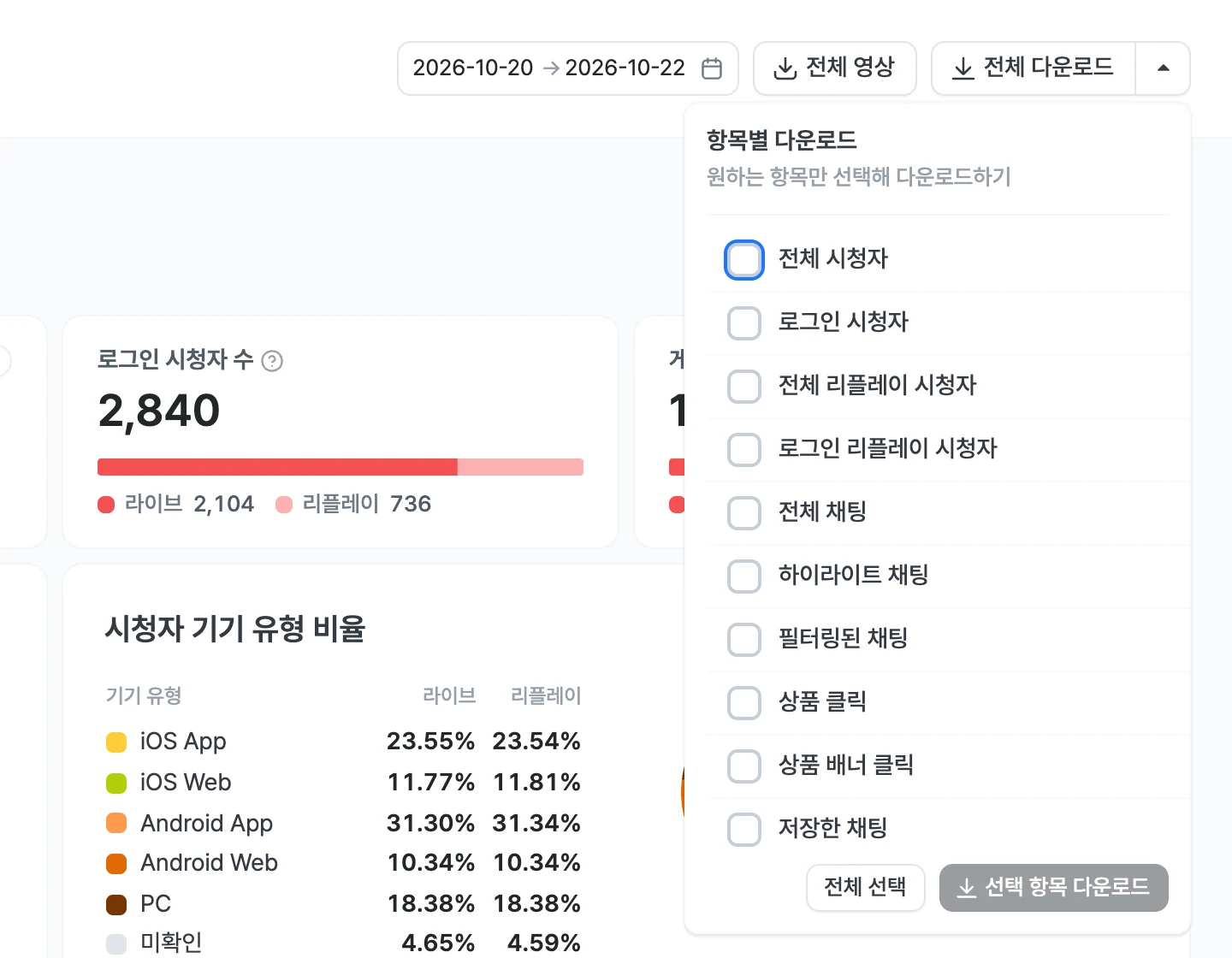Click help icon next to 로그인 시청자 수
The image size is (1232, 958).
(272, 361)
